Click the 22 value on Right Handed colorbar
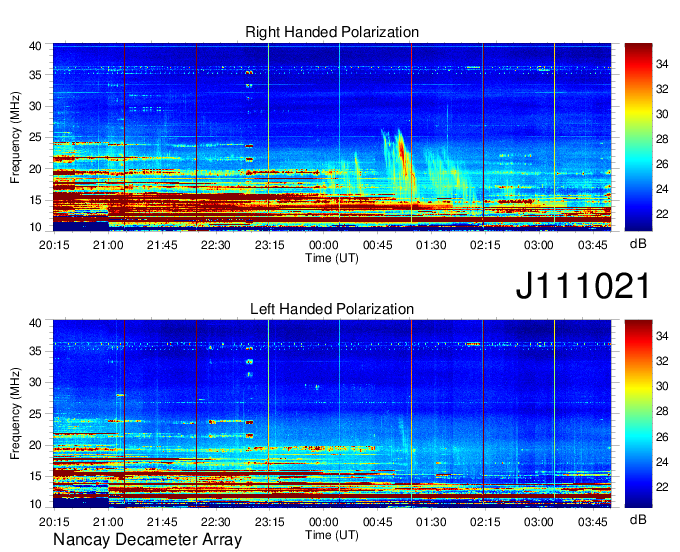The height and width of the screenshot is (552, 680). 662,214
